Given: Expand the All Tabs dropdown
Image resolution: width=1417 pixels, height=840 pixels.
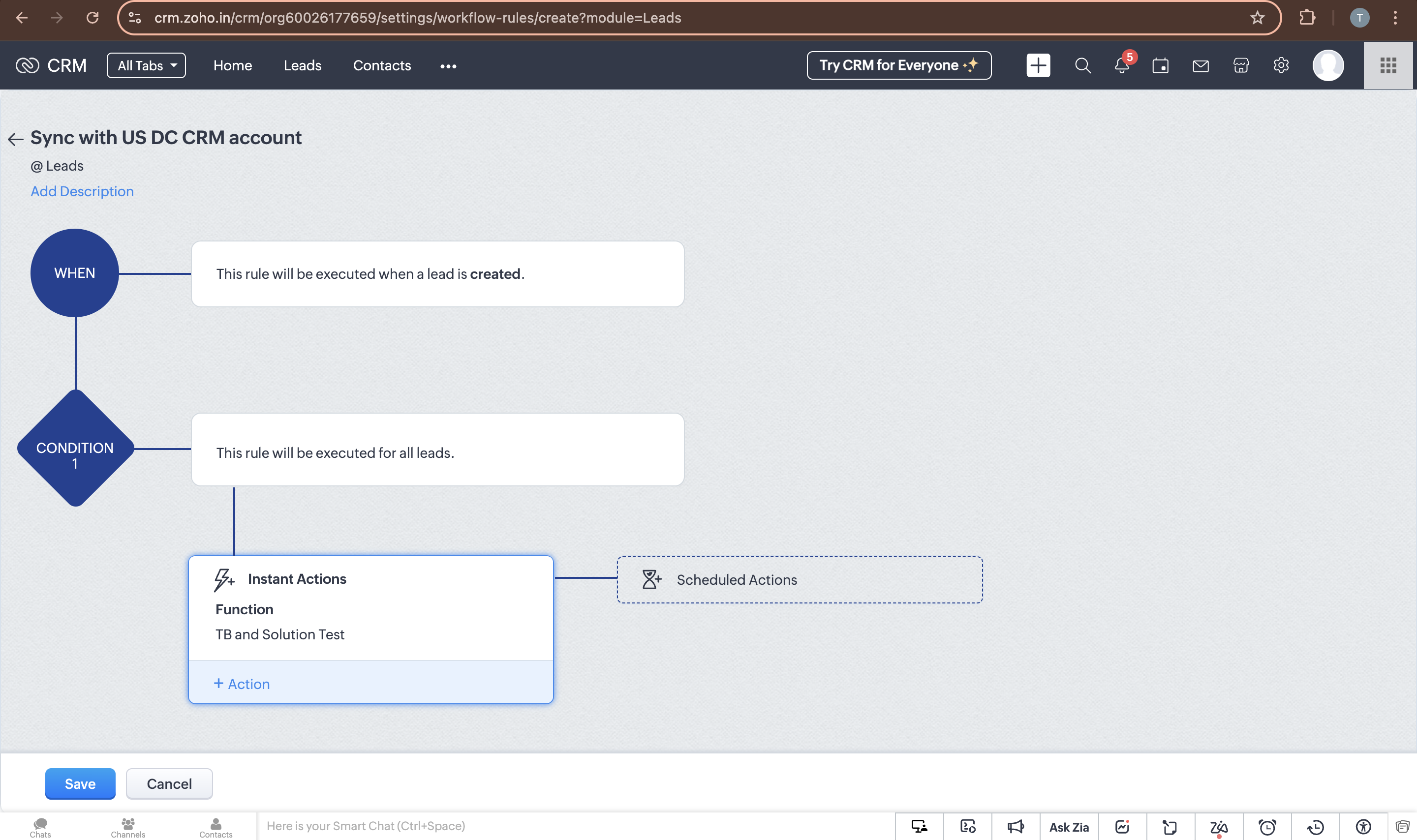Looking at the screenshot, I should pyautogui.click(x=146, y=66).
